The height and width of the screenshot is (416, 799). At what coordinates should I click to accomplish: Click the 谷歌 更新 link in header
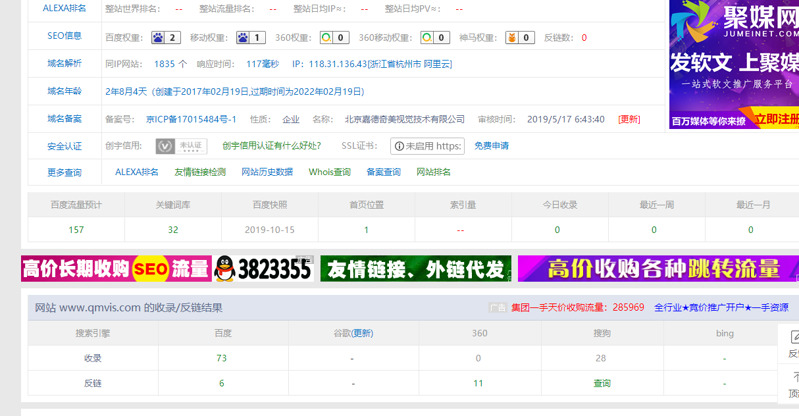point(362,333)
